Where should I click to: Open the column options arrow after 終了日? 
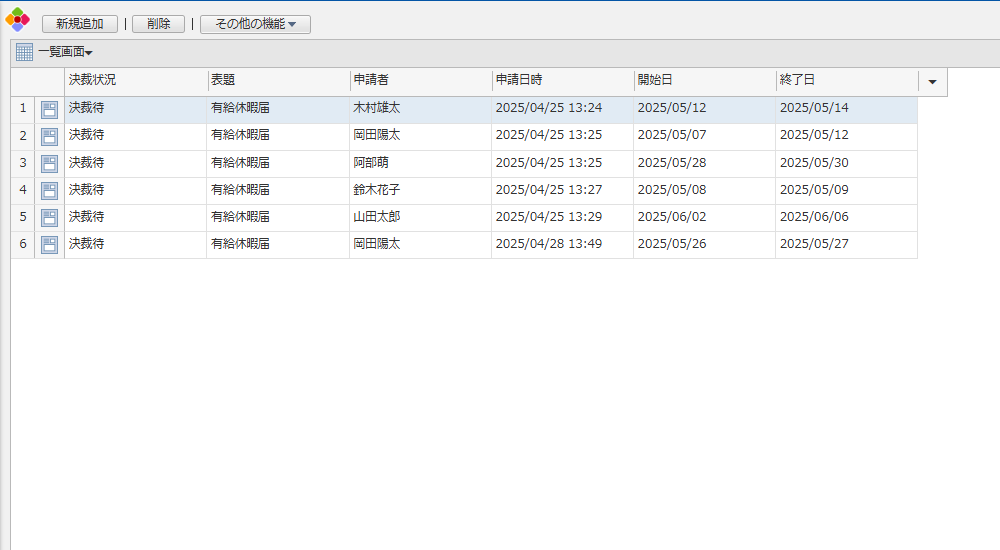(932, 82)
